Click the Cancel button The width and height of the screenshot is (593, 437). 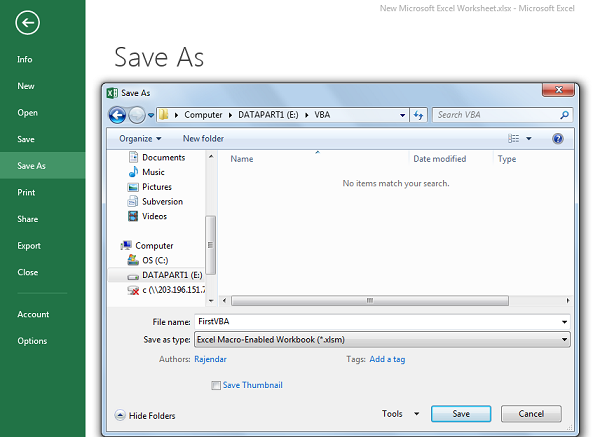coord(531,414)
